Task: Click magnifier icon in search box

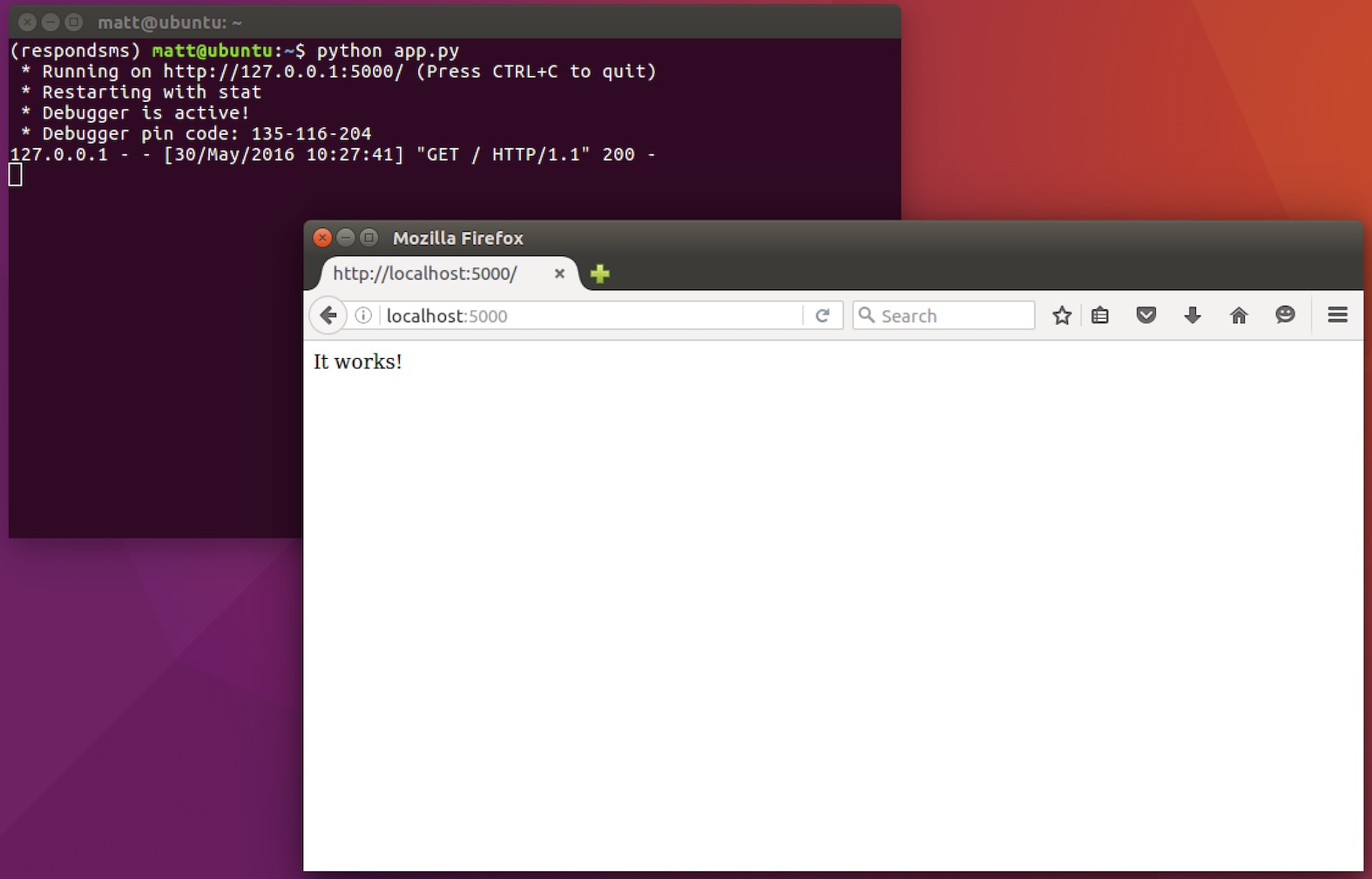Action: click(866, 314)
